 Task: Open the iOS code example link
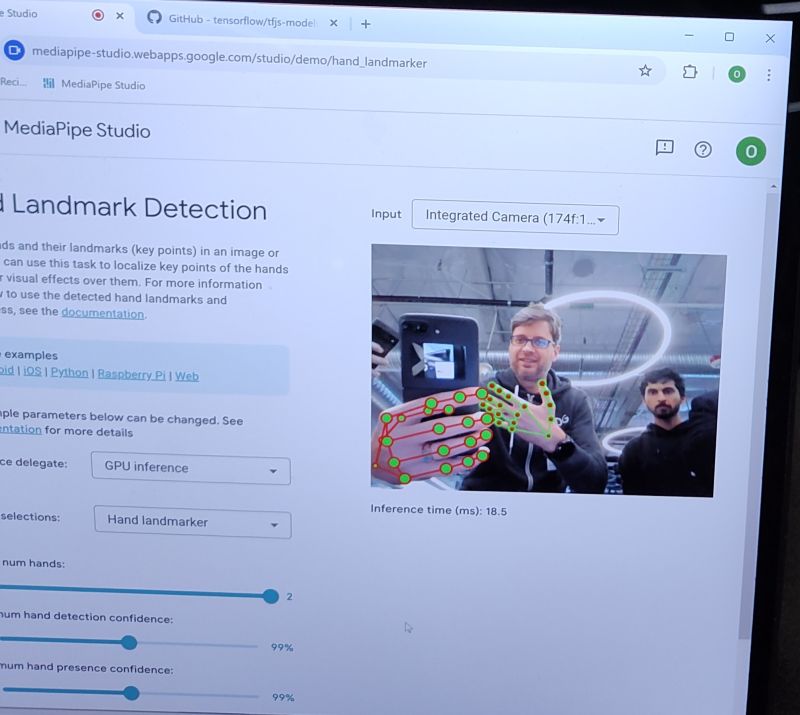32,371
